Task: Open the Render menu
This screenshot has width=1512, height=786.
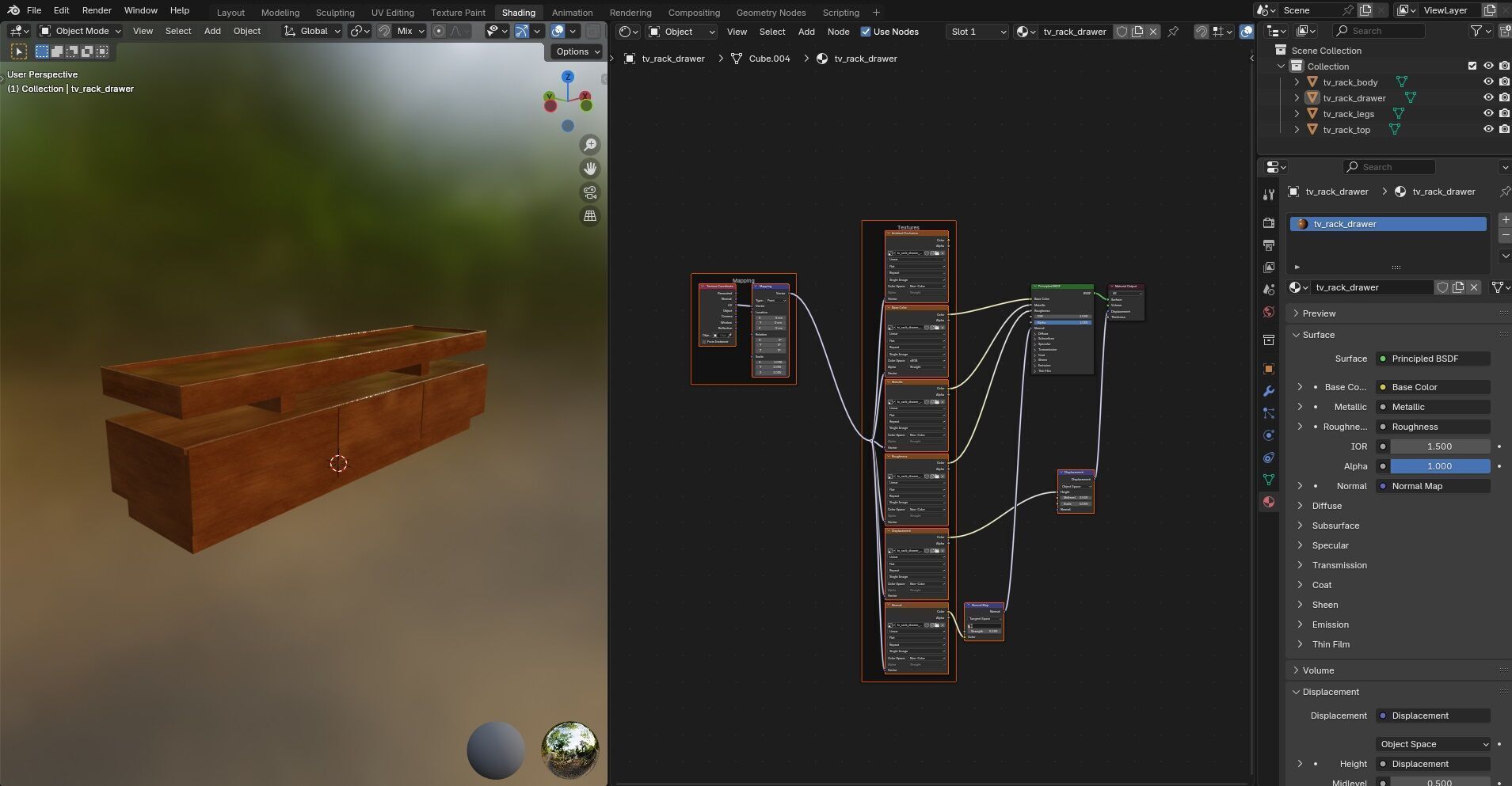Action: pyautogui.click(x=97, y=10)
